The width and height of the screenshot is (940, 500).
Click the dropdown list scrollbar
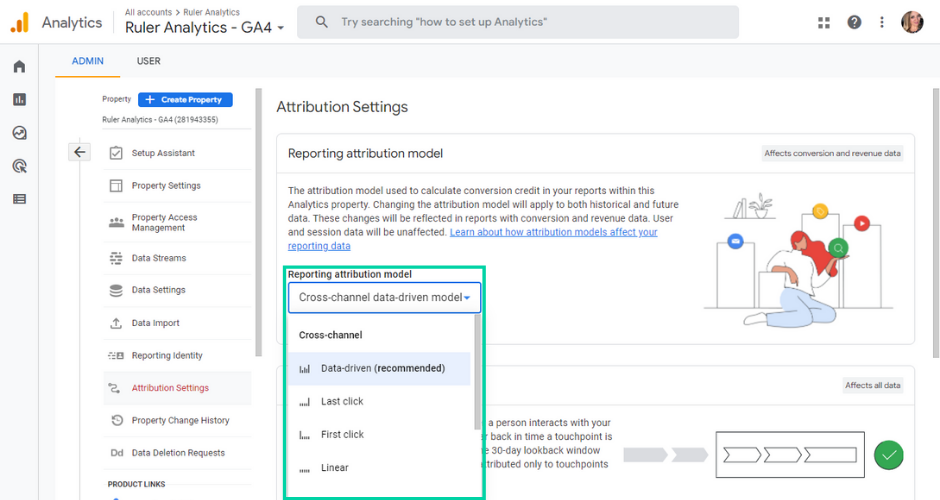point(477,372)
